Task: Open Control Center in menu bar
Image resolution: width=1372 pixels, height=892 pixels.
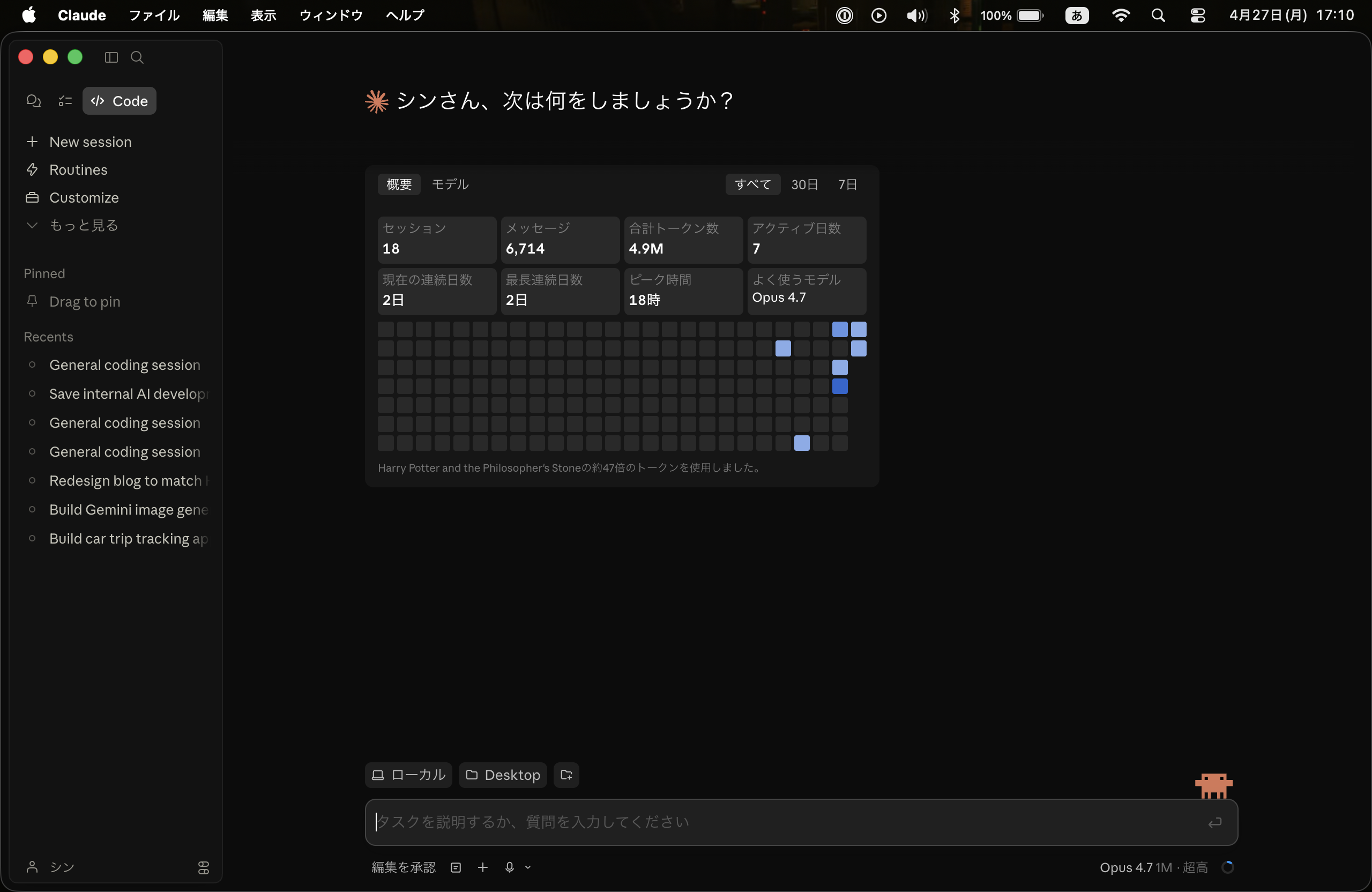Action: click(x=1197, y=16)
